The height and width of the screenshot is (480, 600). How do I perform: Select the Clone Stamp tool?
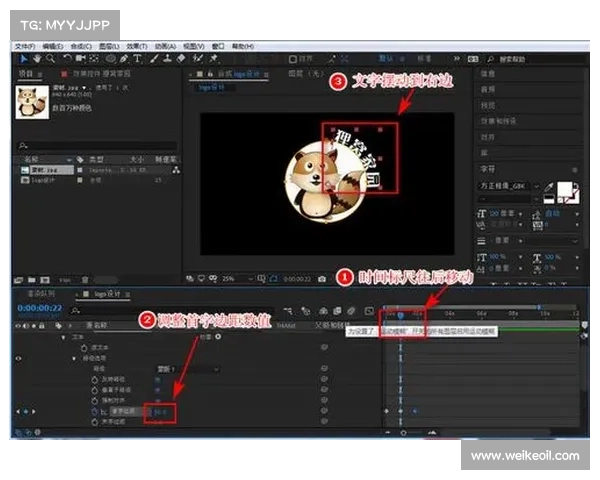tap(168, 59)
